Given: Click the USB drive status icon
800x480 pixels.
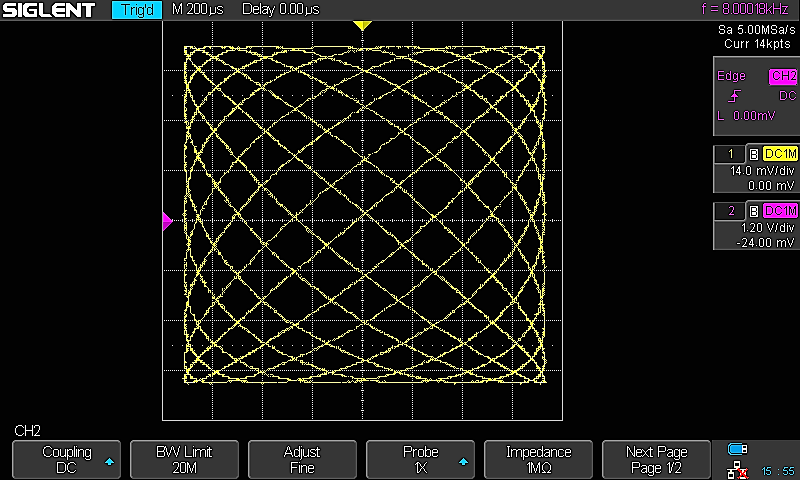Looking at the screenshot, I should point(738,449).
